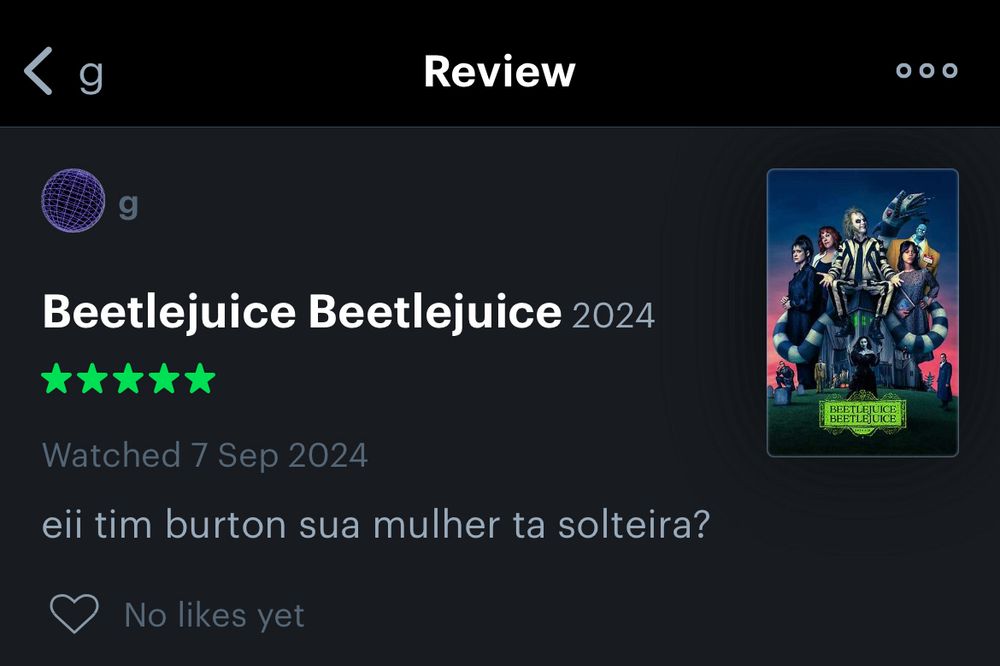Open the three-dots more options menu
This screenshot has width=1000, height=666.
(x=927, y=70)
